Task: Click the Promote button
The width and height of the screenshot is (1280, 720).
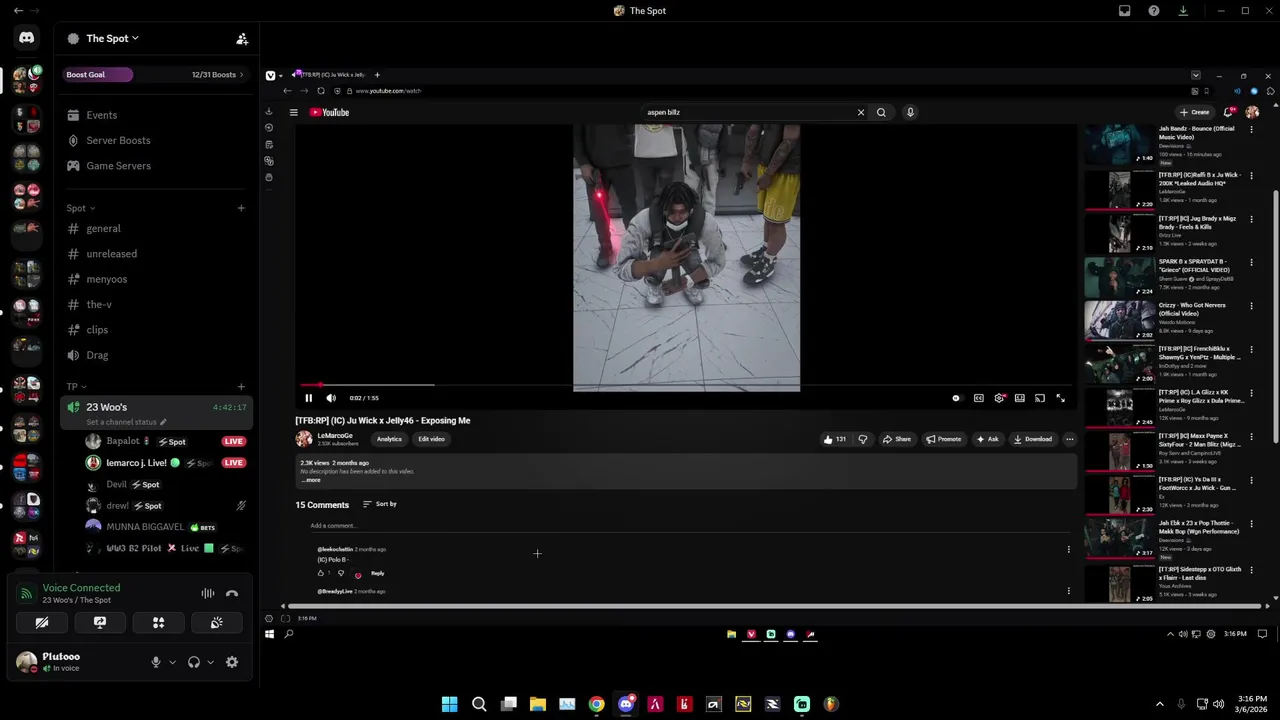Action: tap(944, 439)
